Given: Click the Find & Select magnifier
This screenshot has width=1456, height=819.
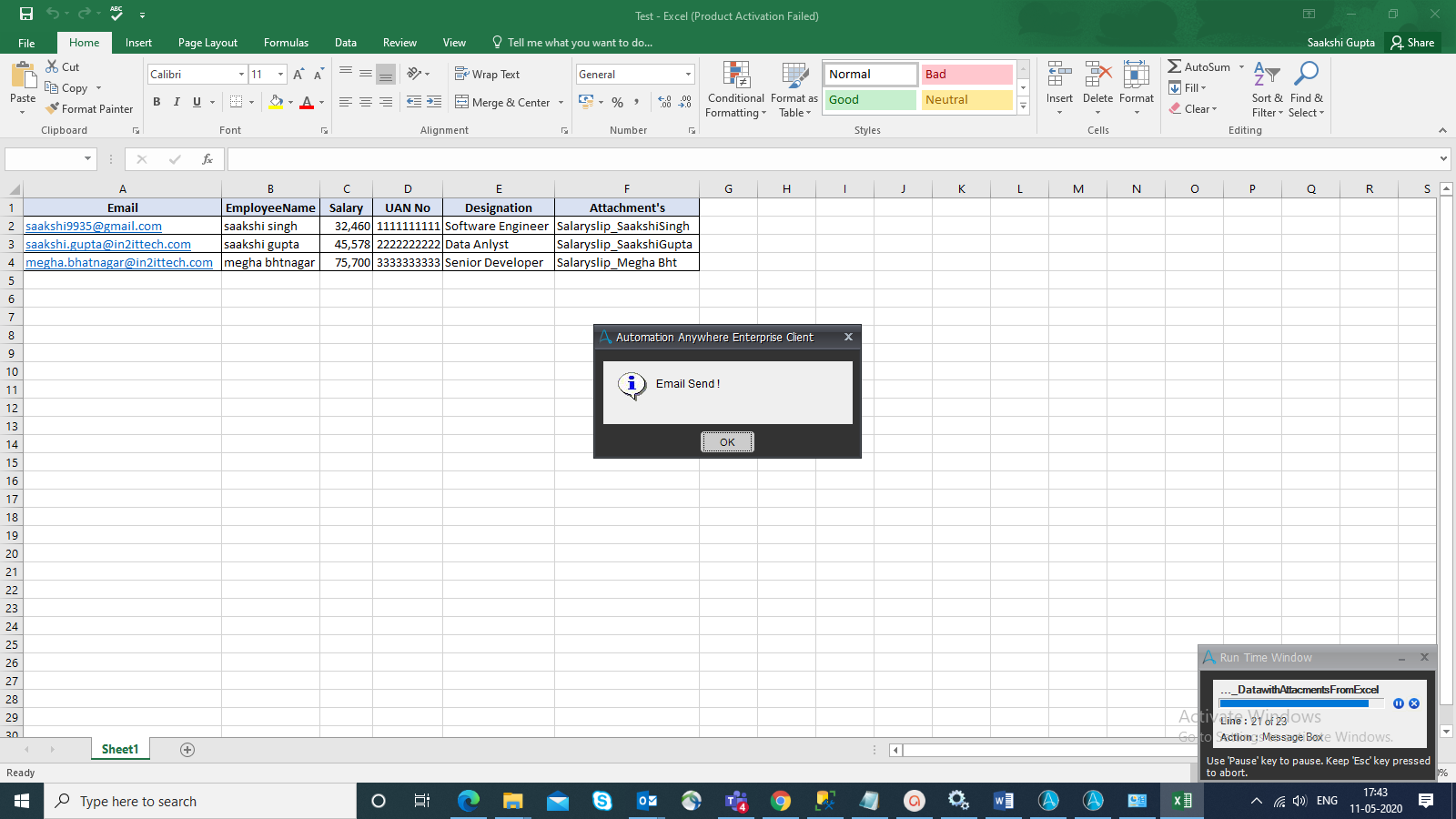Looking at the screenshot, I should (1306, 89).
